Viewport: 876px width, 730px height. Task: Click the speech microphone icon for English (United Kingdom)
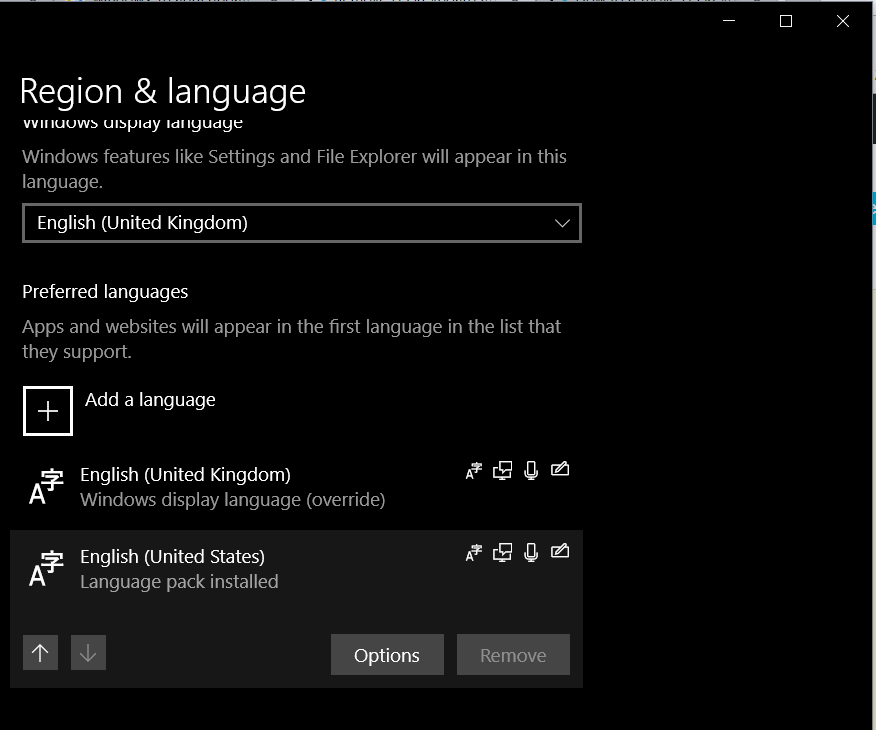pos(530,470)
